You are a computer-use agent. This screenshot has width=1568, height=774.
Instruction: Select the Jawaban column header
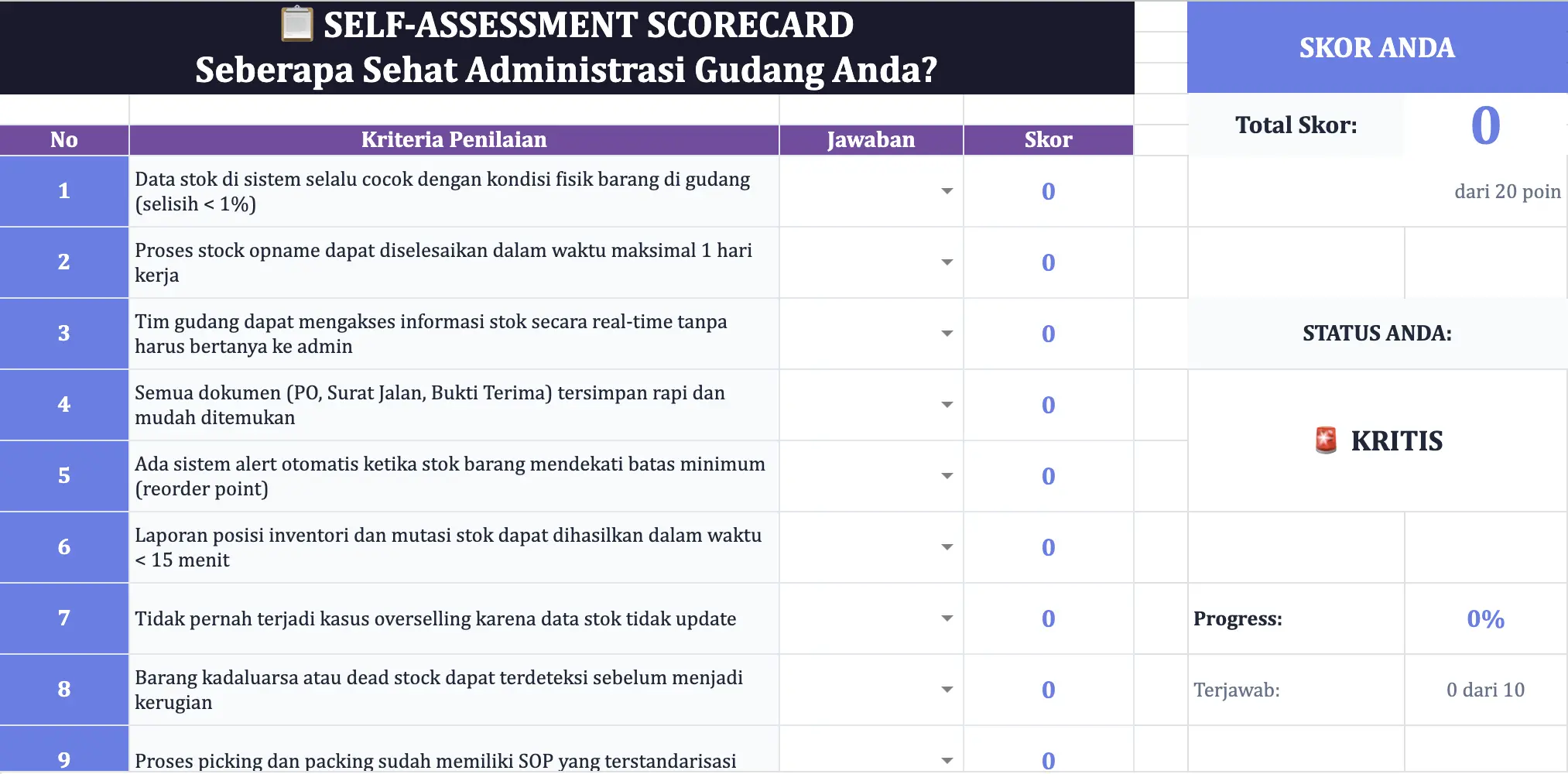(871, 140)
